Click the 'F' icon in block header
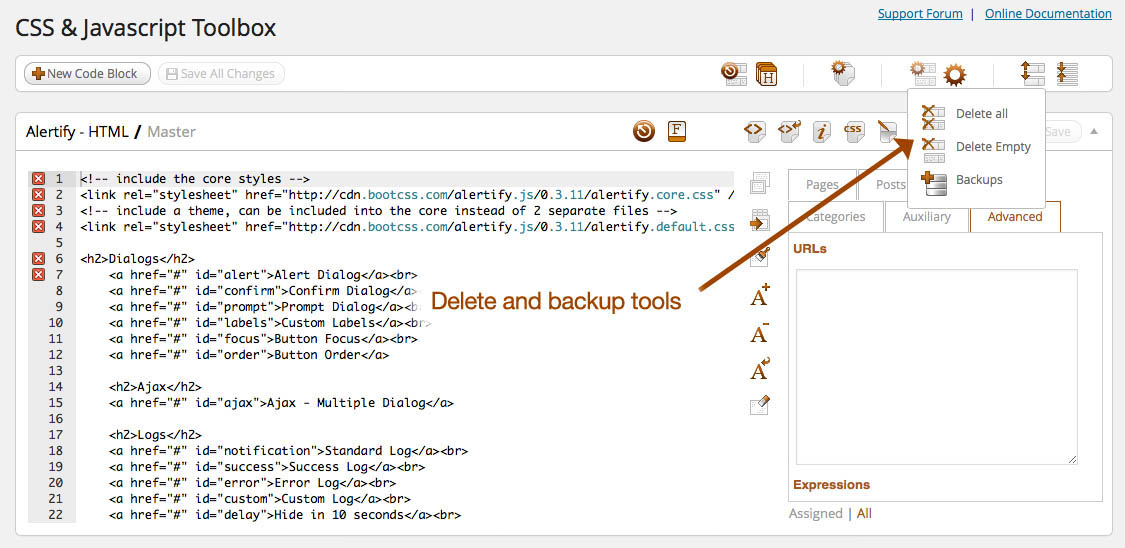This screenshot has height=548, width=1125. tap(677, 131)
